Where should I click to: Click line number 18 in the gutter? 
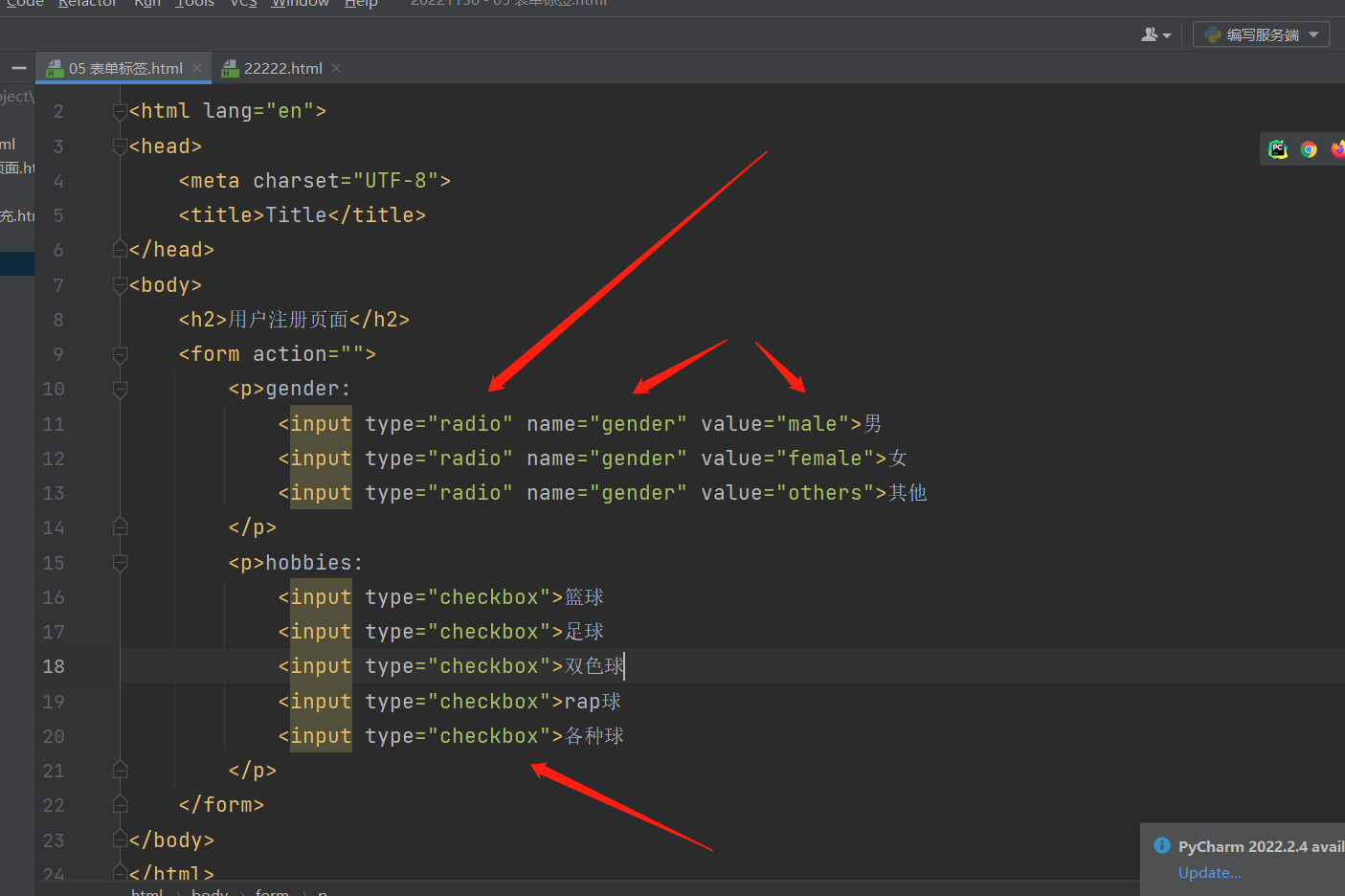54,666
